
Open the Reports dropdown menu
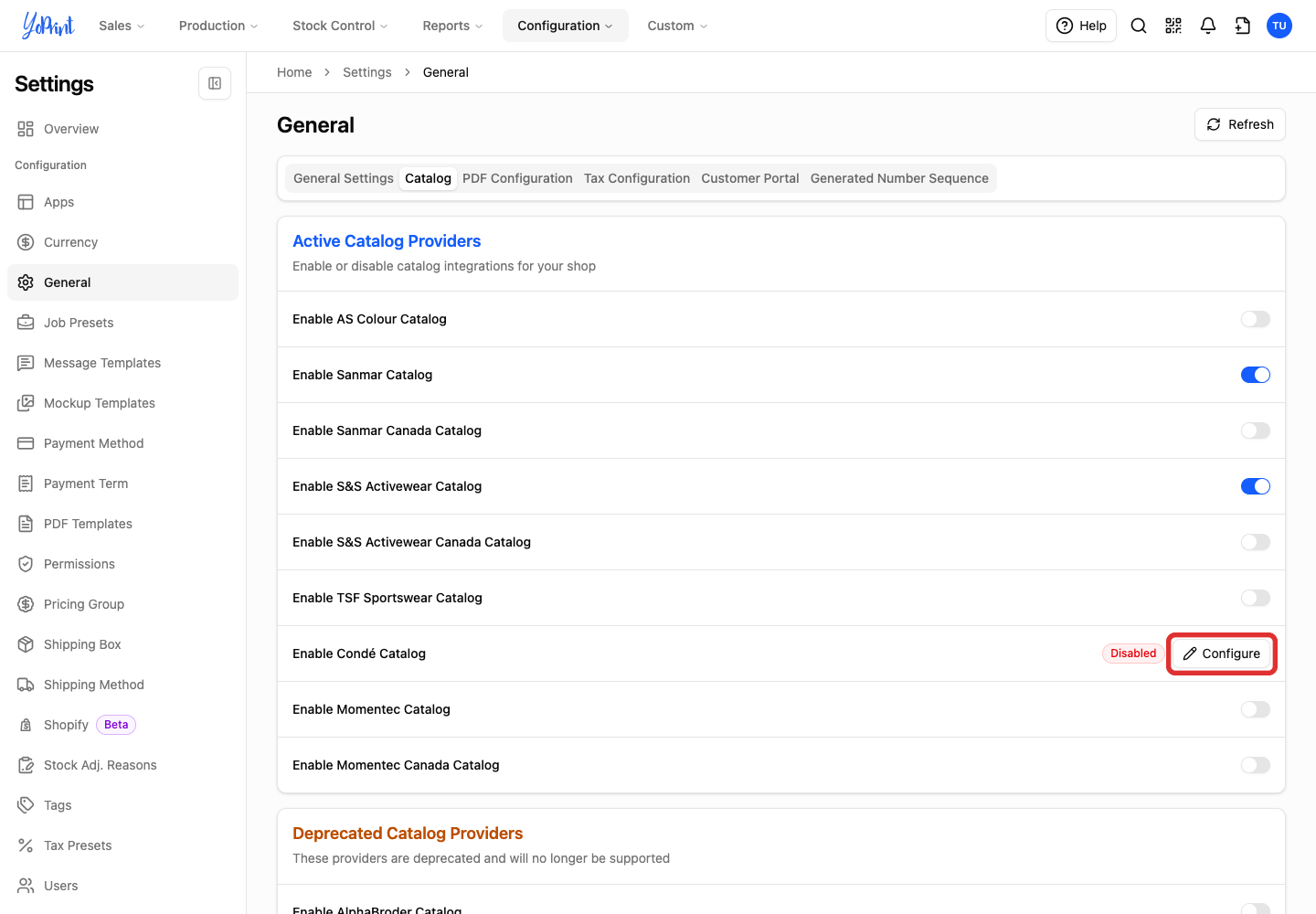(452, 26)
